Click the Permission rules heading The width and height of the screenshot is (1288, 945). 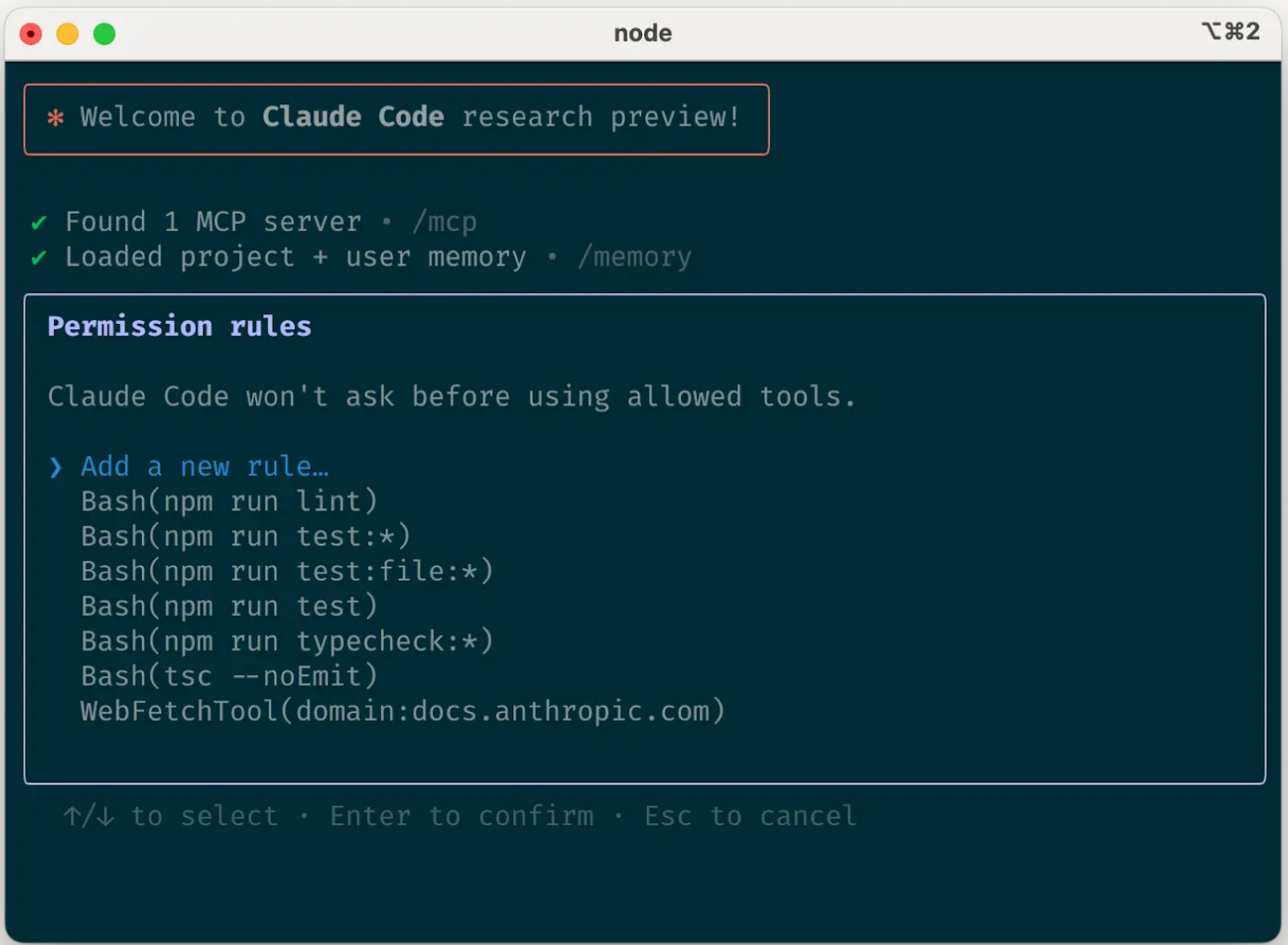tap(179, 326)
